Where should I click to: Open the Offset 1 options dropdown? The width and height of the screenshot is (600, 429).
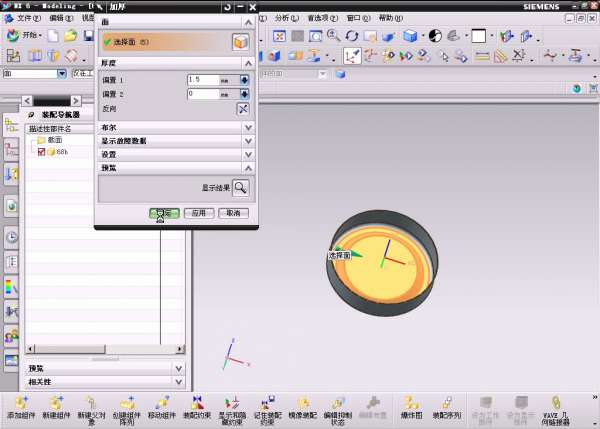(243, 79)
